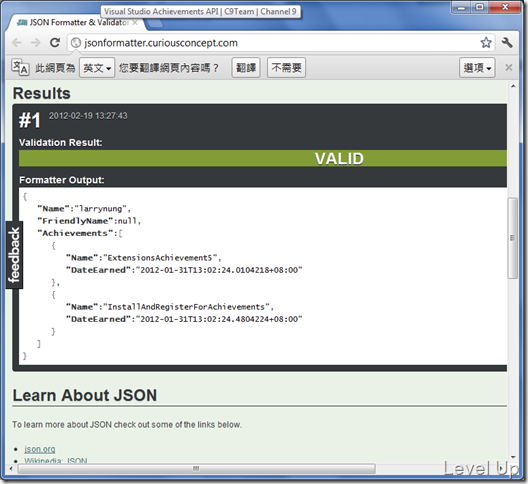
Task: Click the #1 result number heading
Action: click(30, 120)
